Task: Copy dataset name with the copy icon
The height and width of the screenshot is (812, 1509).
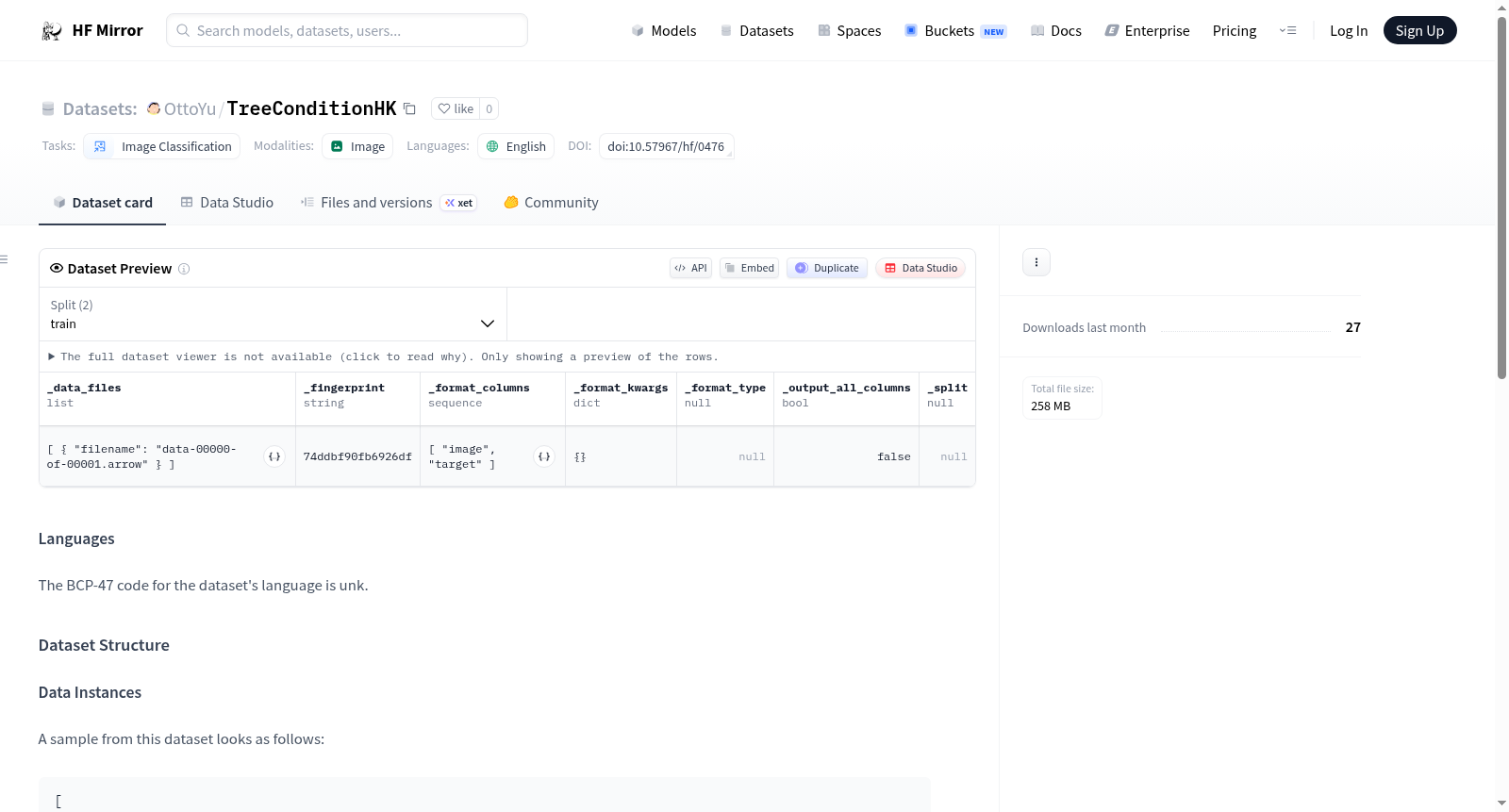Action: coord(409,108)
